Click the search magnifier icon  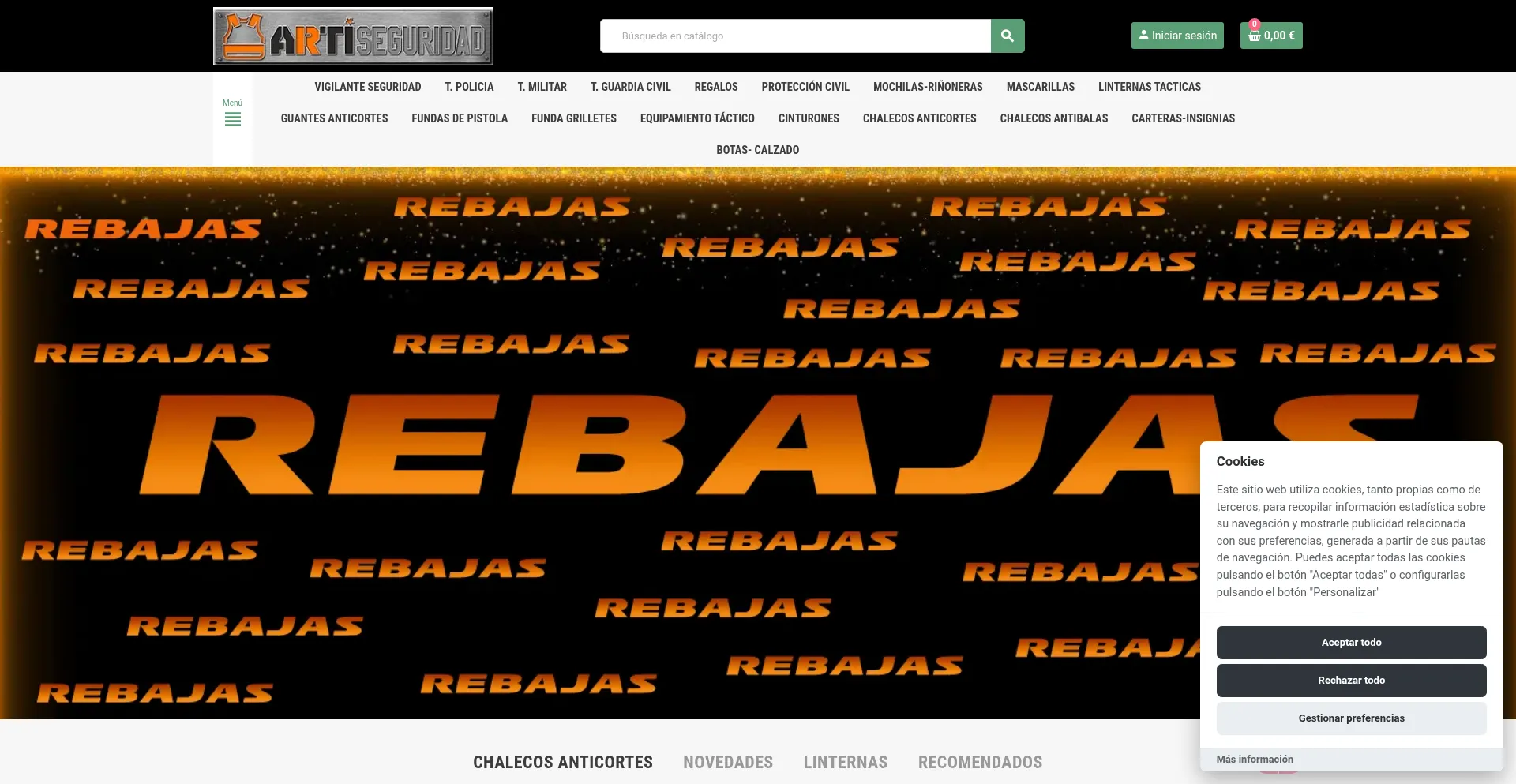1007,36
